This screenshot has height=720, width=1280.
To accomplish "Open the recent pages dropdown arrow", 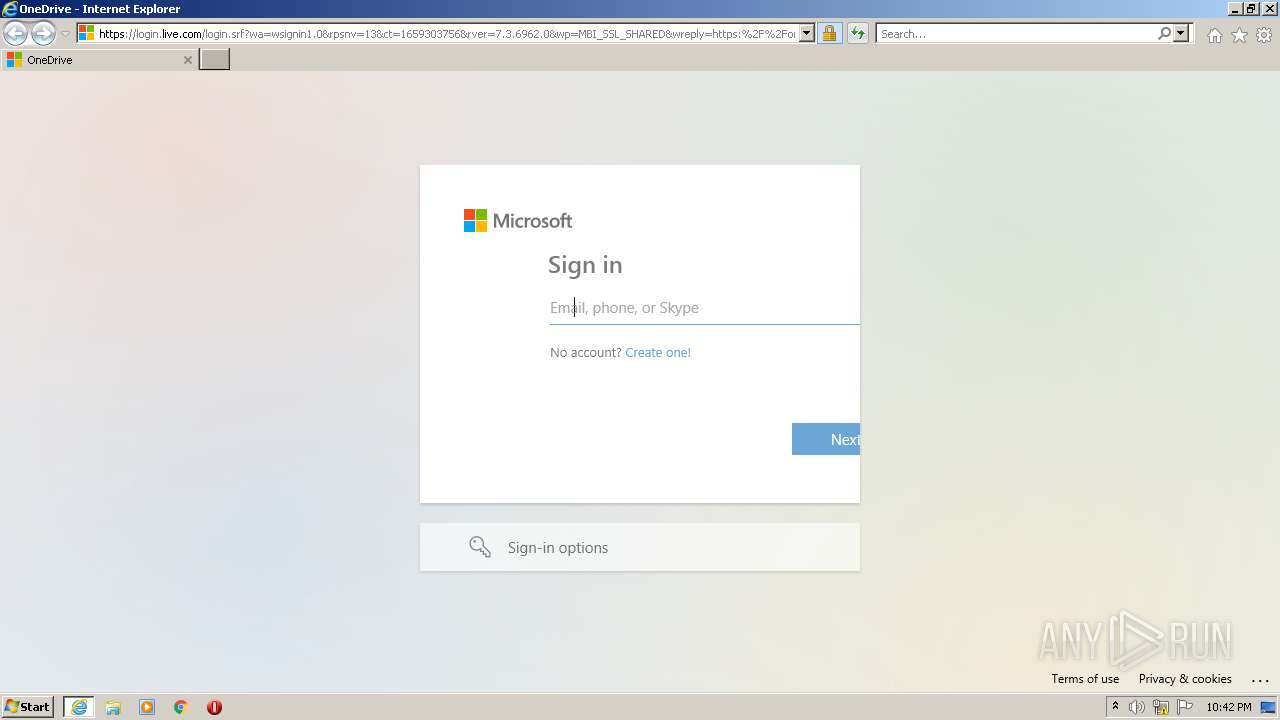I will (x=65, y=34).
